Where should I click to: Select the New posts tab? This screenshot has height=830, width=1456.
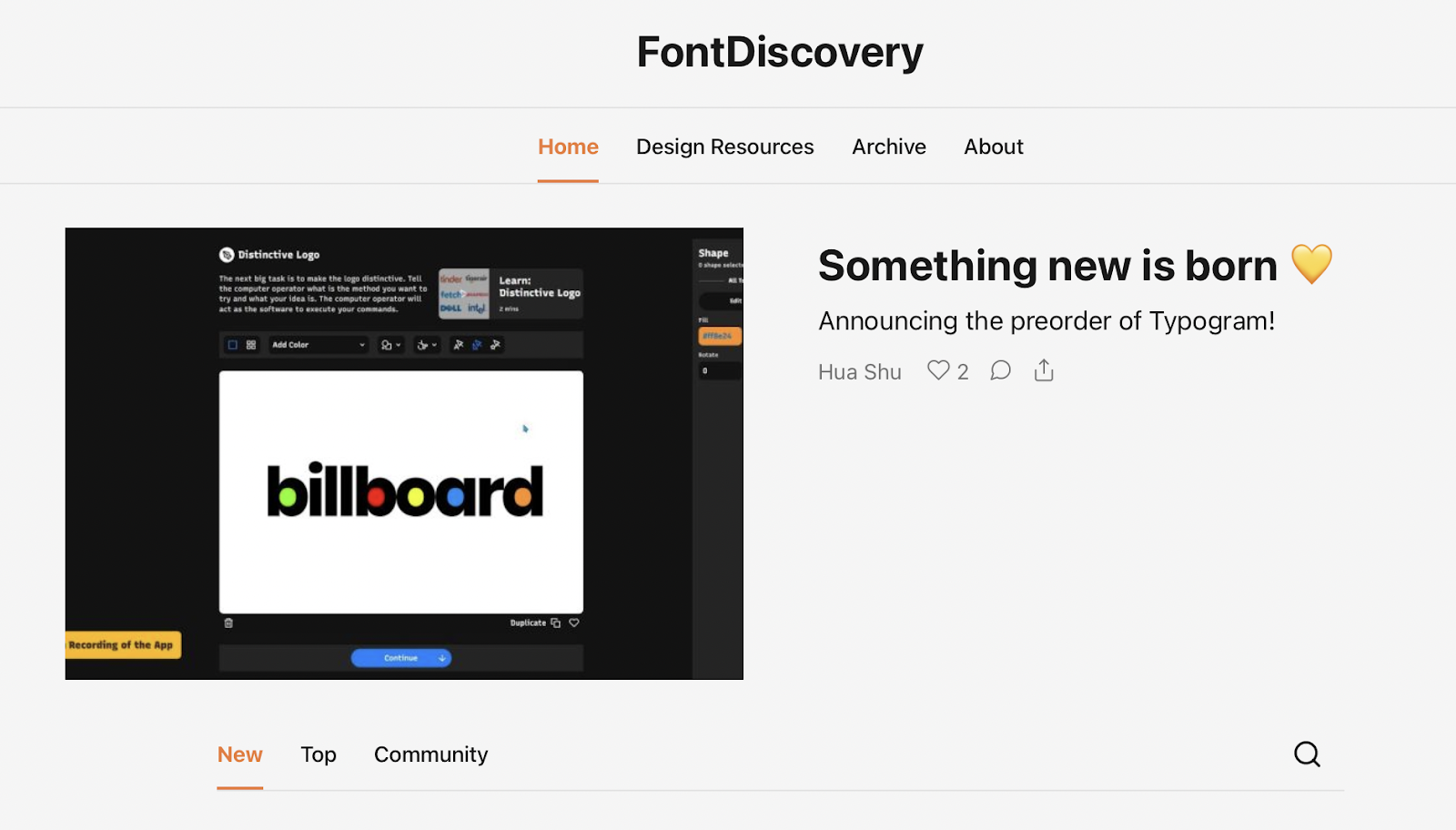239,754
